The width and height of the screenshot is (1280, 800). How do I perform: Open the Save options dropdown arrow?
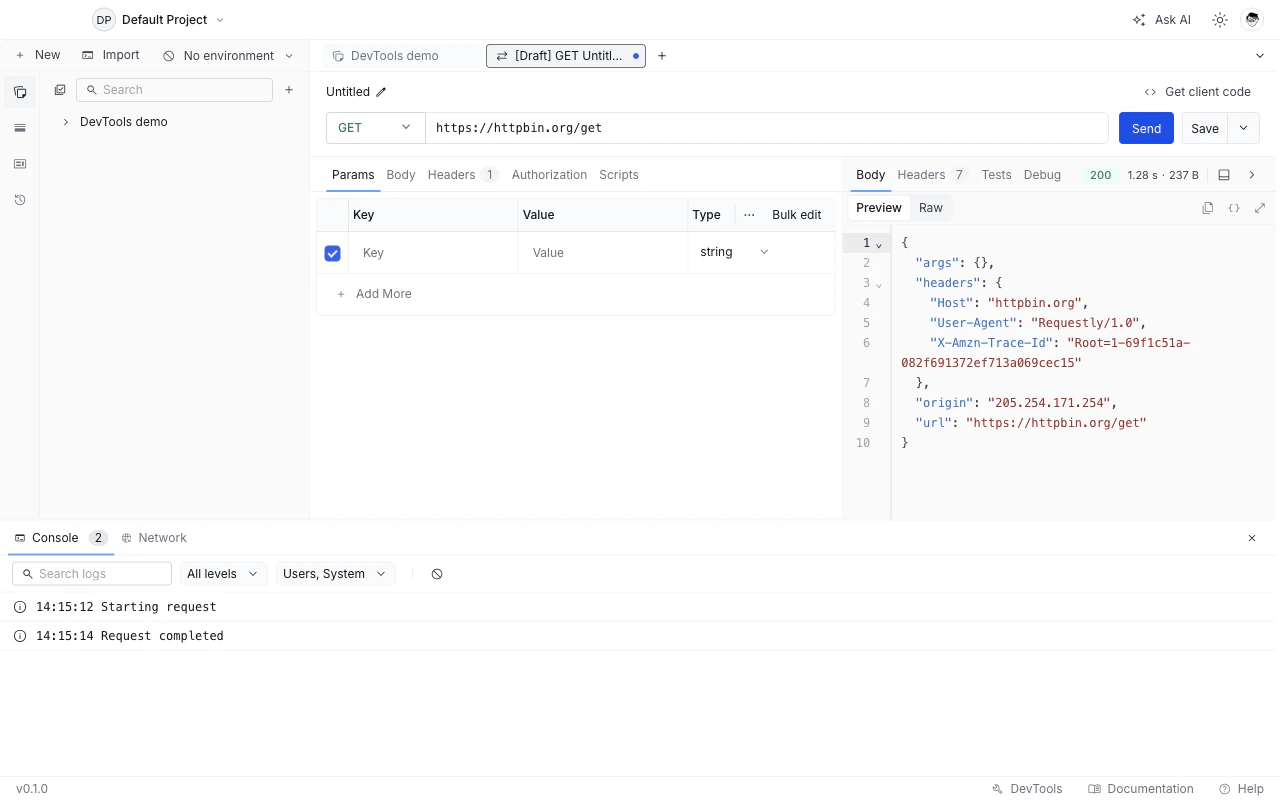[1243, 128]
